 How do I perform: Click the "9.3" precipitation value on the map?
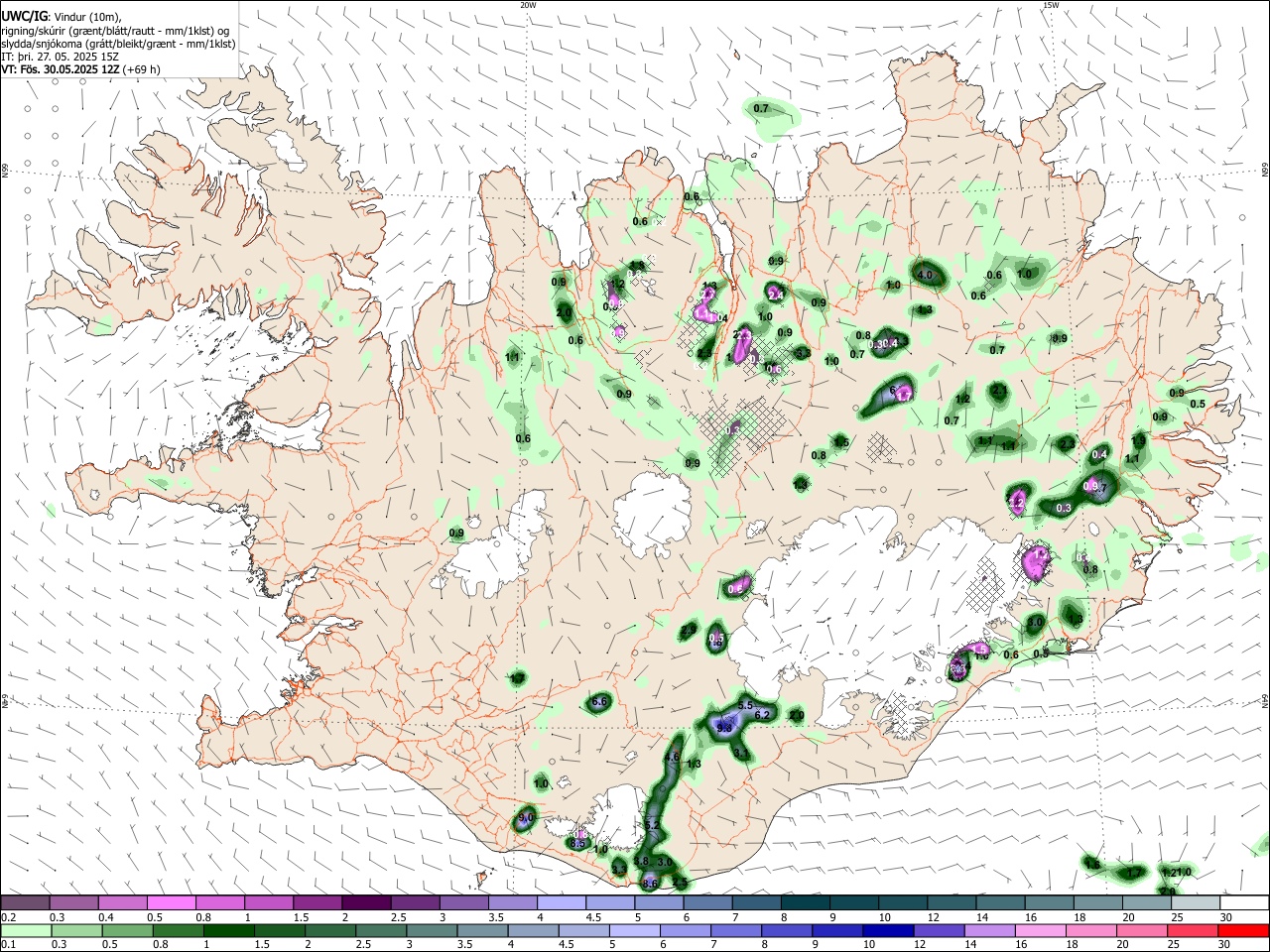click(x=723, y=728)
